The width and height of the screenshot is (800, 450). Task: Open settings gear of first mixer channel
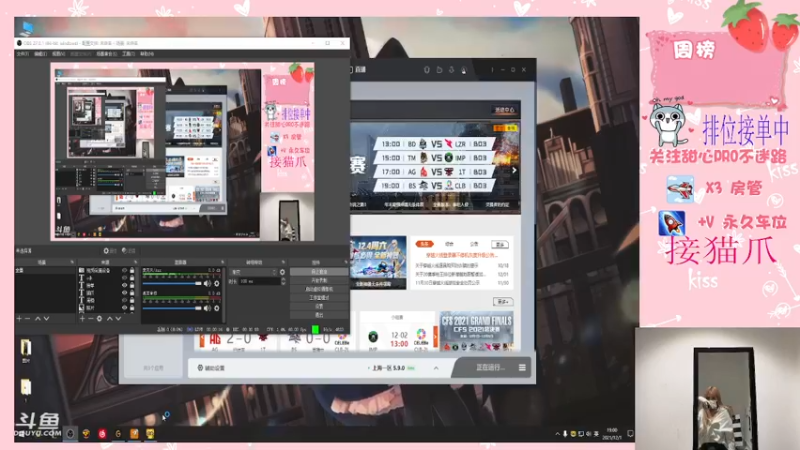(217, 283)
